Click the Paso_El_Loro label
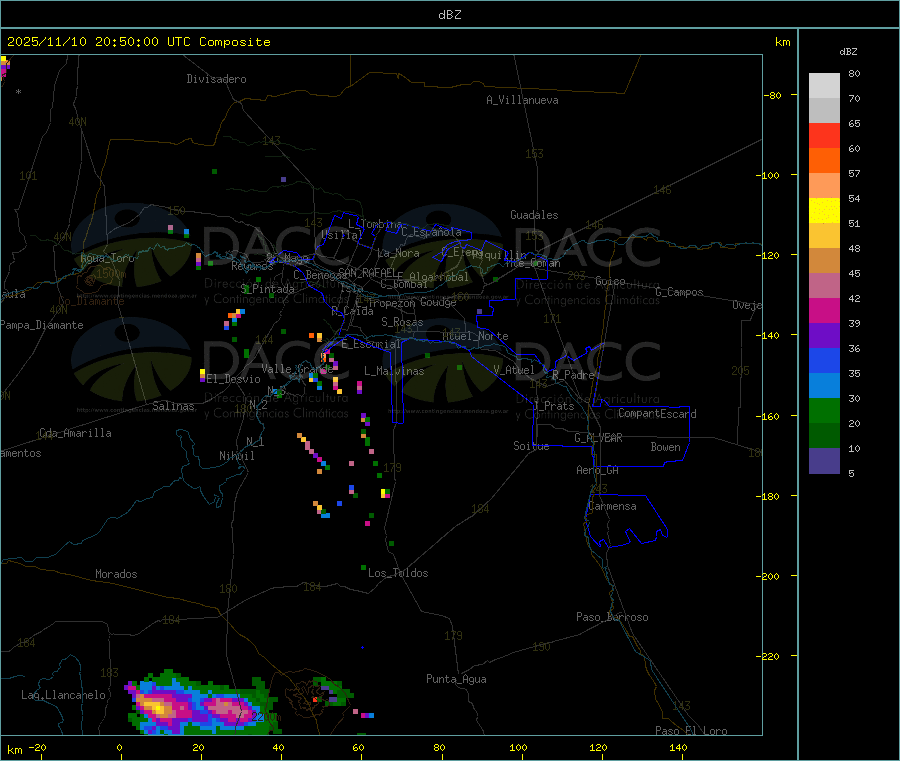 pos(692,731)
